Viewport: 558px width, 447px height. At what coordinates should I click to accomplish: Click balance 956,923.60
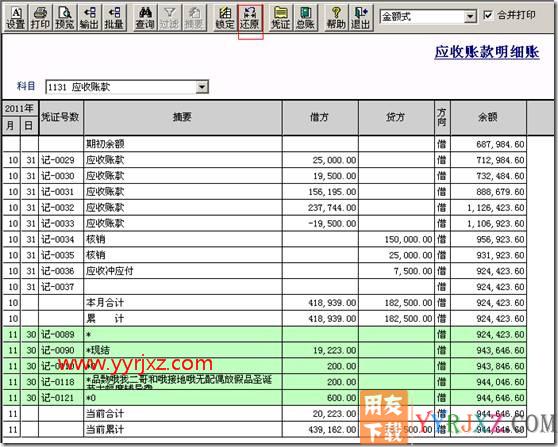(500, 240)
